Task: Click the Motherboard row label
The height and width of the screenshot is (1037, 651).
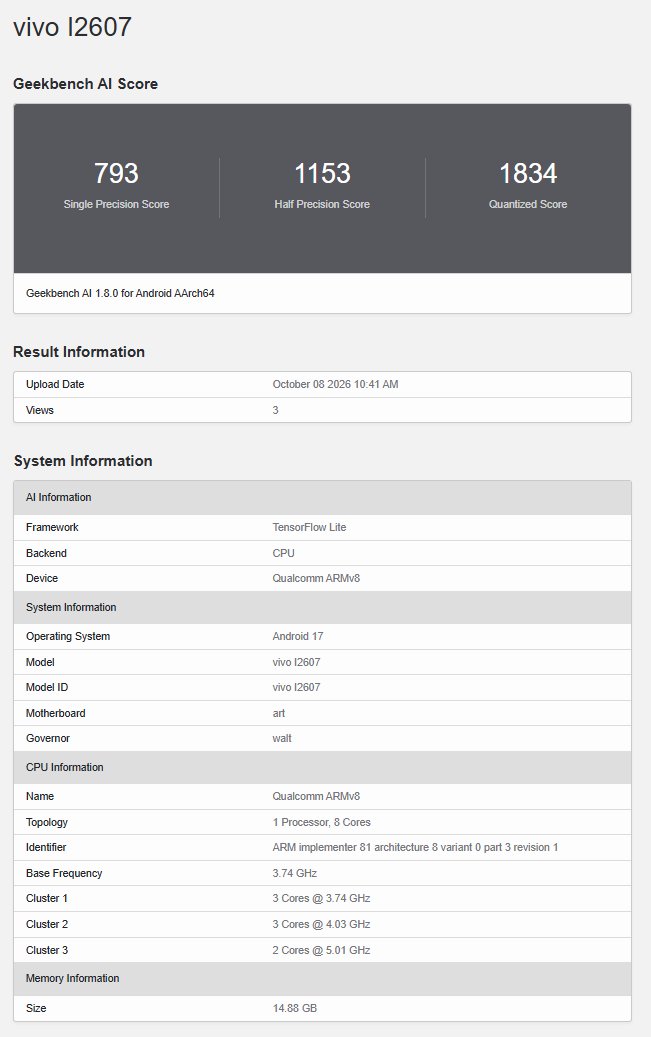Action: (56, 713)
